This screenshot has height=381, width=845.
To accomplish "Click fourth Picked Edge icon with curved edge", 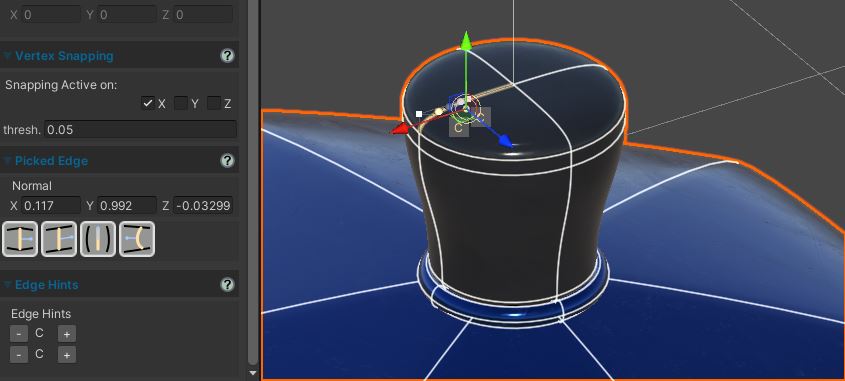I will (x=137, y=238).
